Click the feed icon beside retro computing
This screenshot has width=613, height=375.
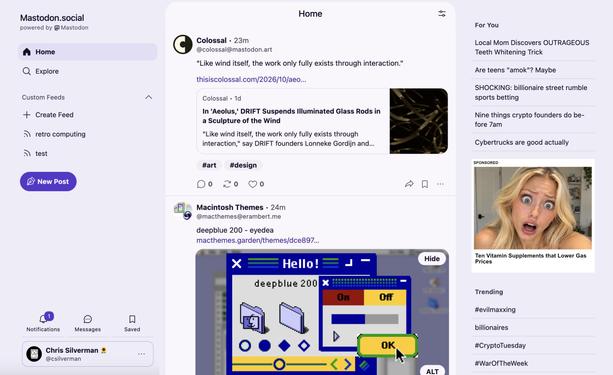(27, 134)
